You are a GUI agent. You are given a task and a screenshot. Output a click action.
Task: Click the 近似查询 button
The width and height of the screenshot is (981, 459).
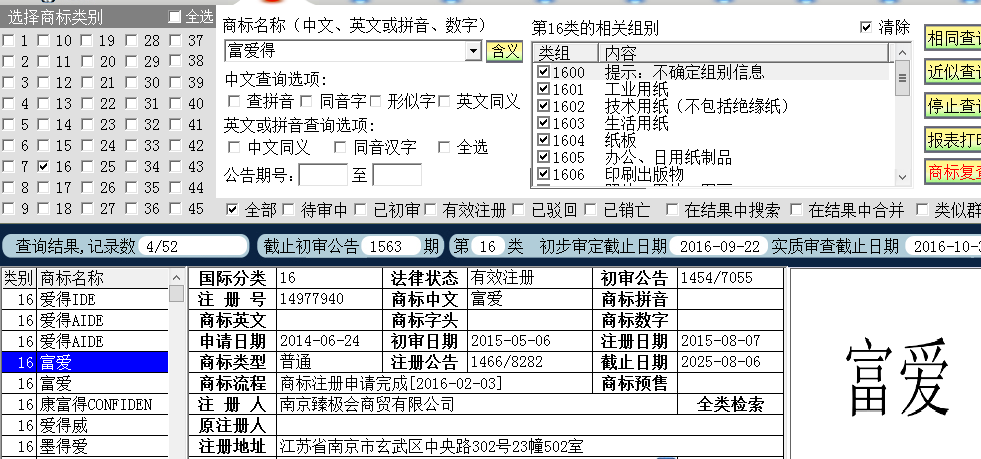click(953, 72)
